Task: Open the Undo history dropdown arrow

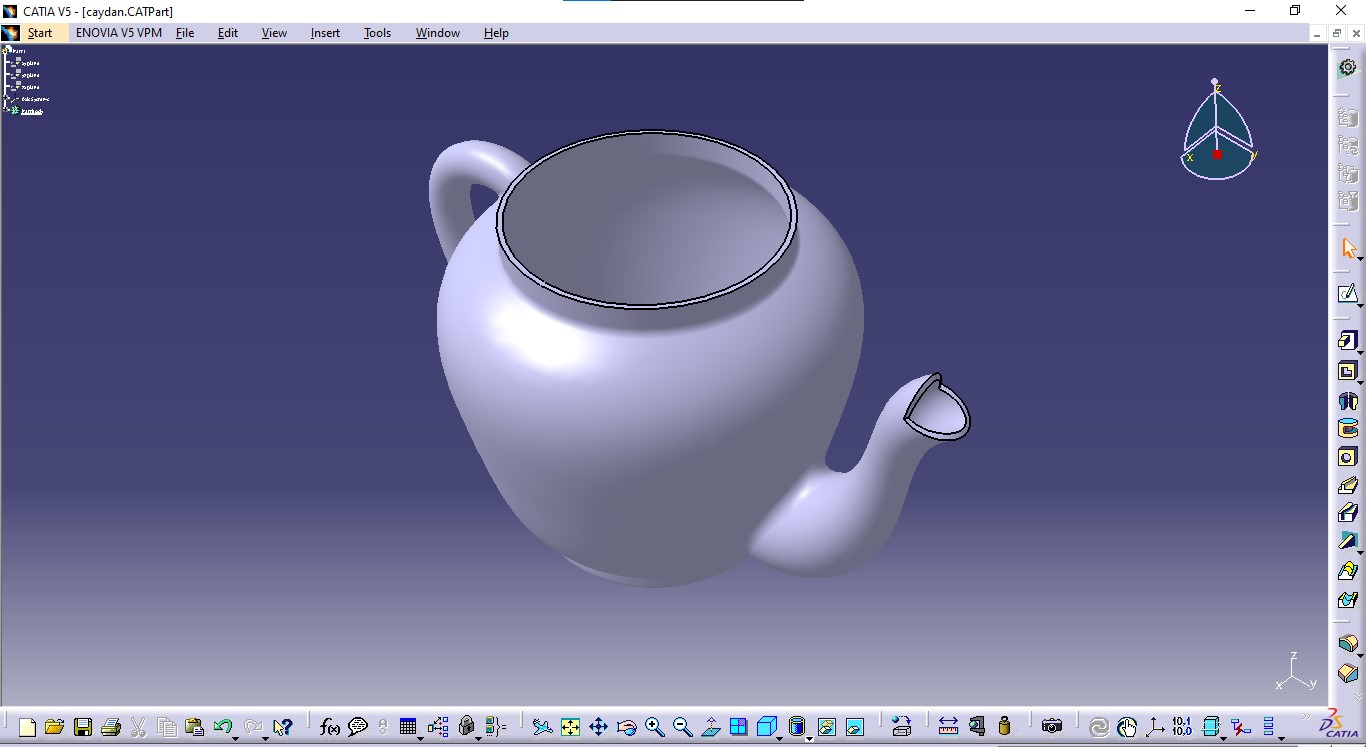Action: click(x=235, y=737)
